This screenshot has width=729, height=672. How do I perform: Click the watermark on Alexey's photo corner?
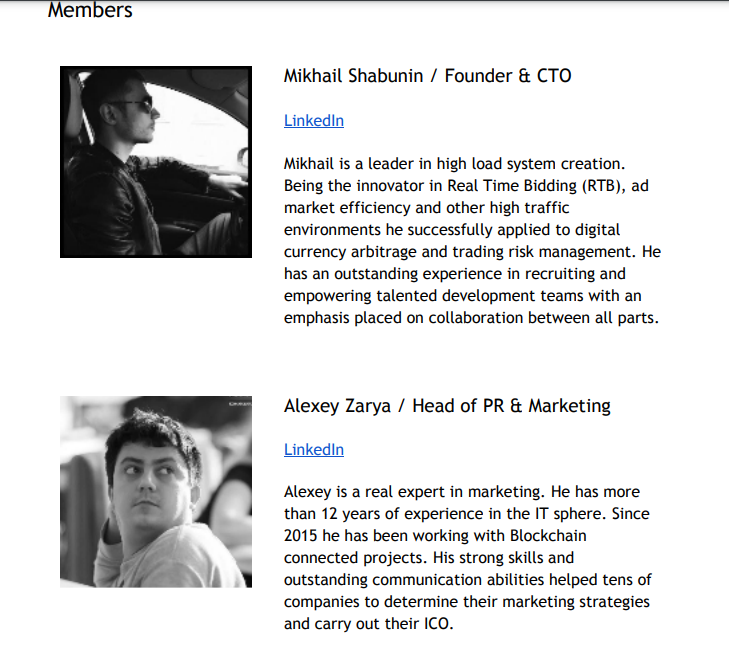pos(240,403)
